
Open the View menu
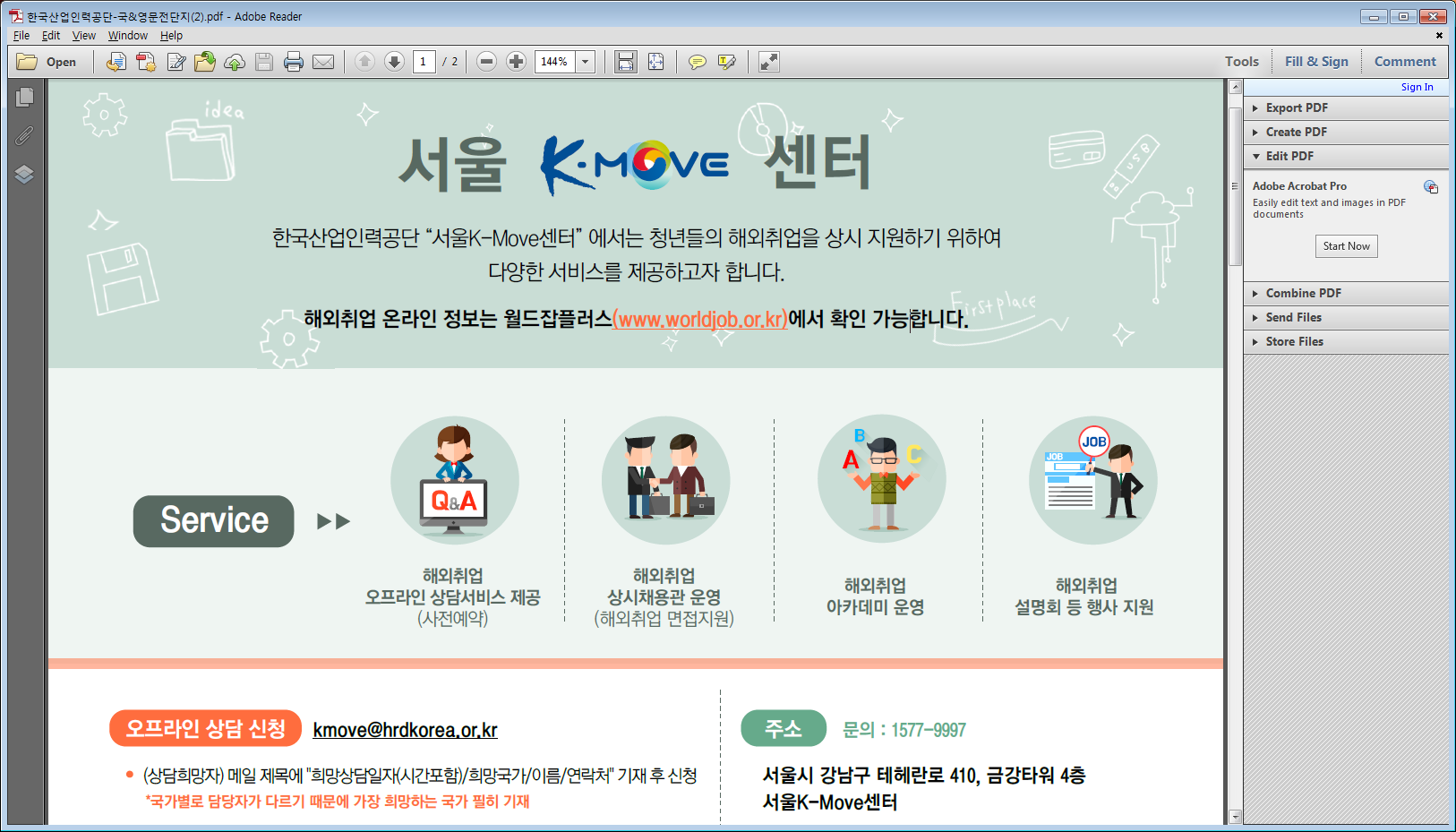pos(84,36)
